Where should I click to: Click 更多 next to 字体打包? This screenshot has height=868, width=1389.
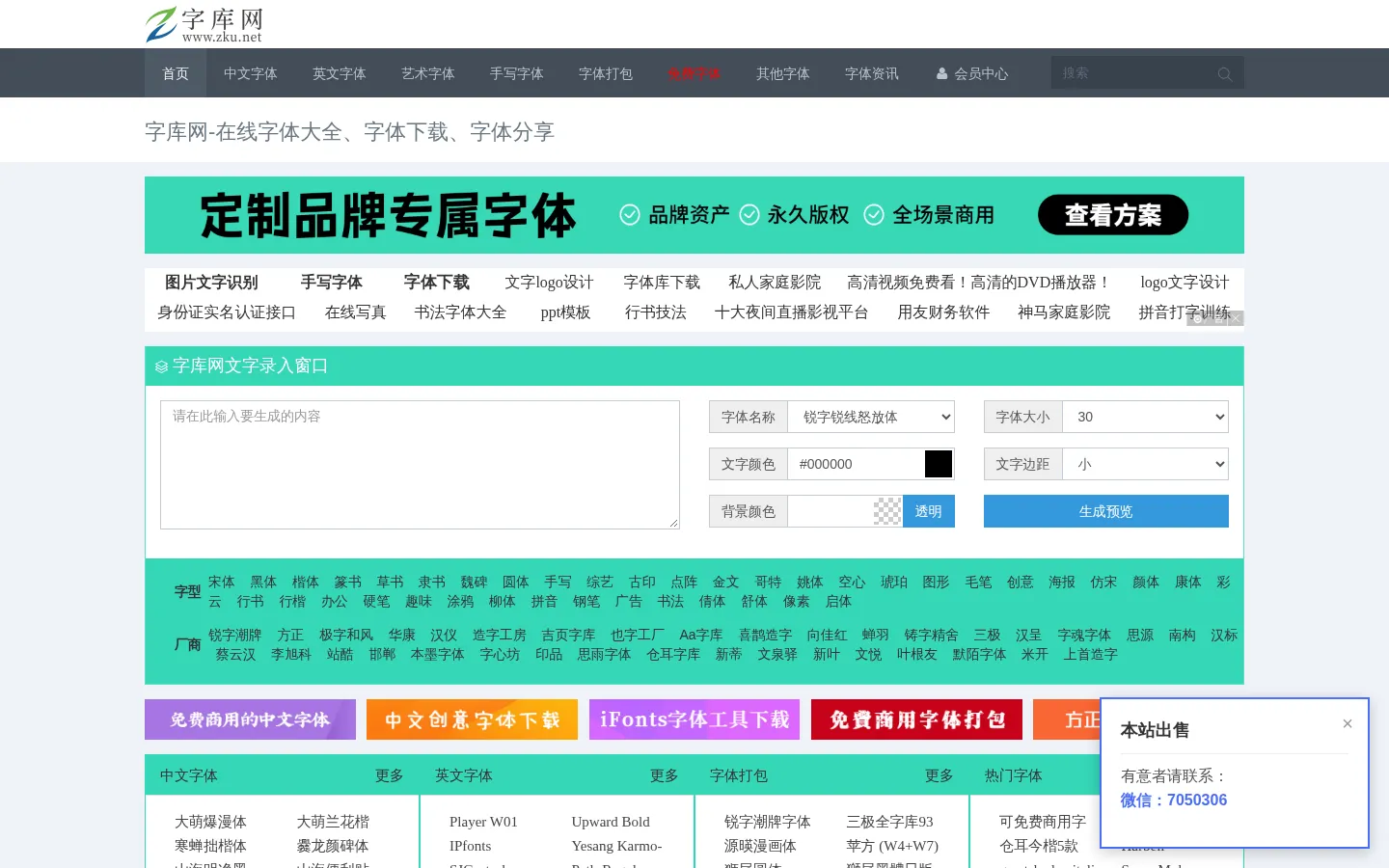(940, 775)
